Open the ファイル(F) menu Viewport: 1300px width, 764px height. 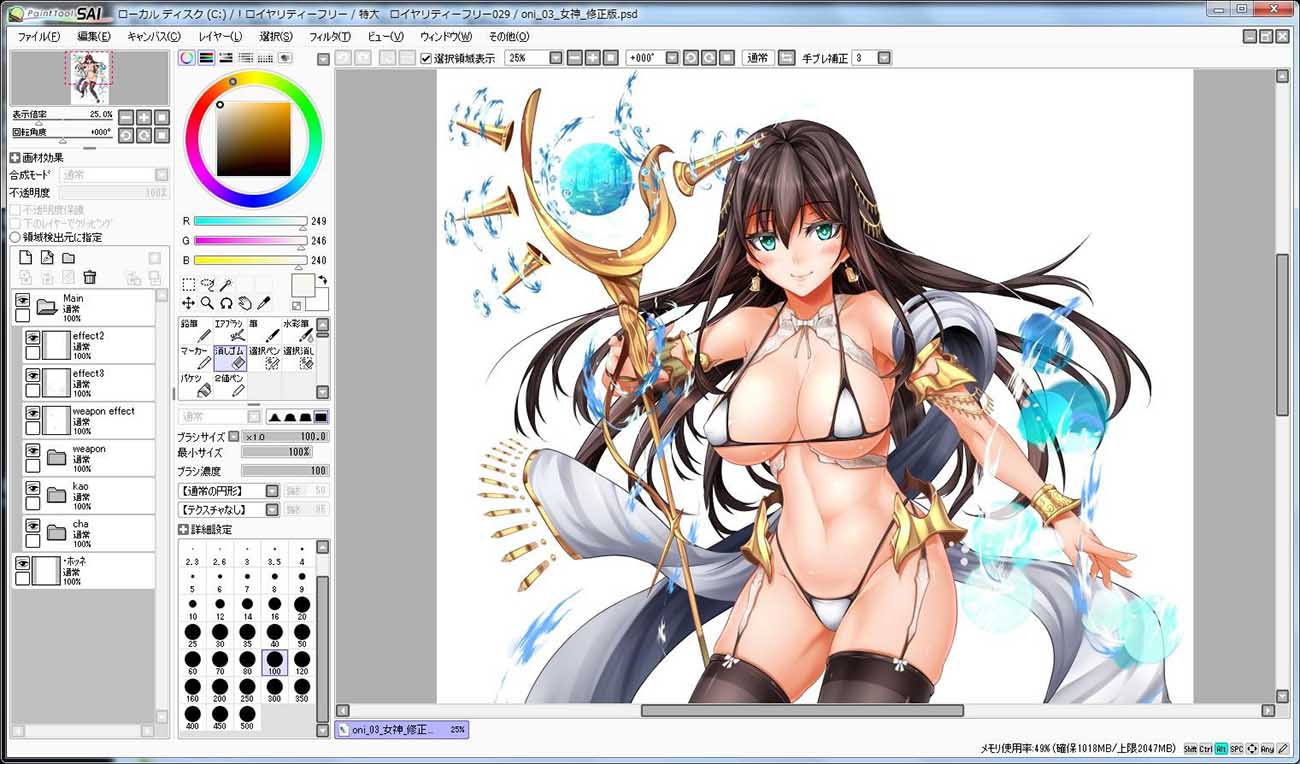pyautogui.click(x=39, y=36)
